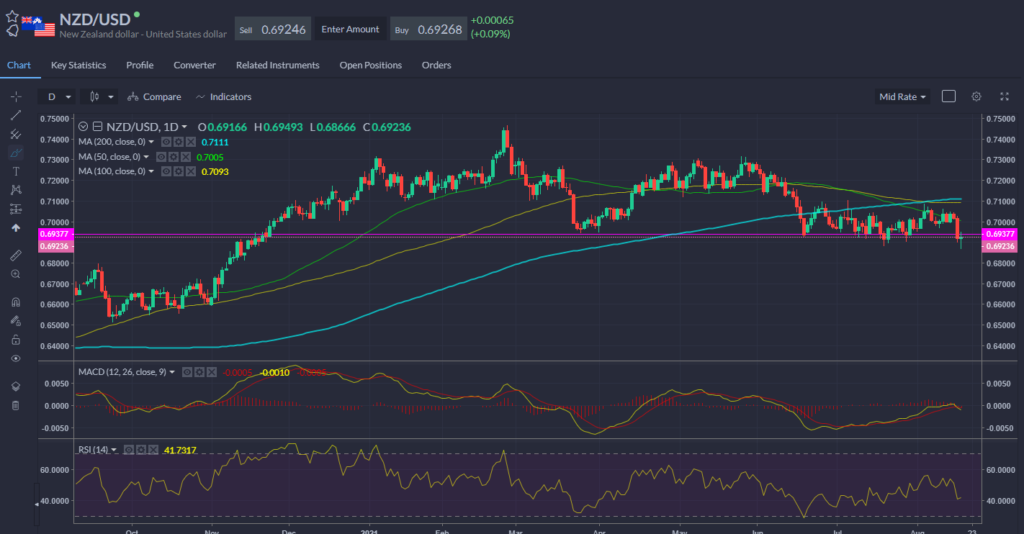Open MA 50 indicator settings

click(x=173, y=157)
